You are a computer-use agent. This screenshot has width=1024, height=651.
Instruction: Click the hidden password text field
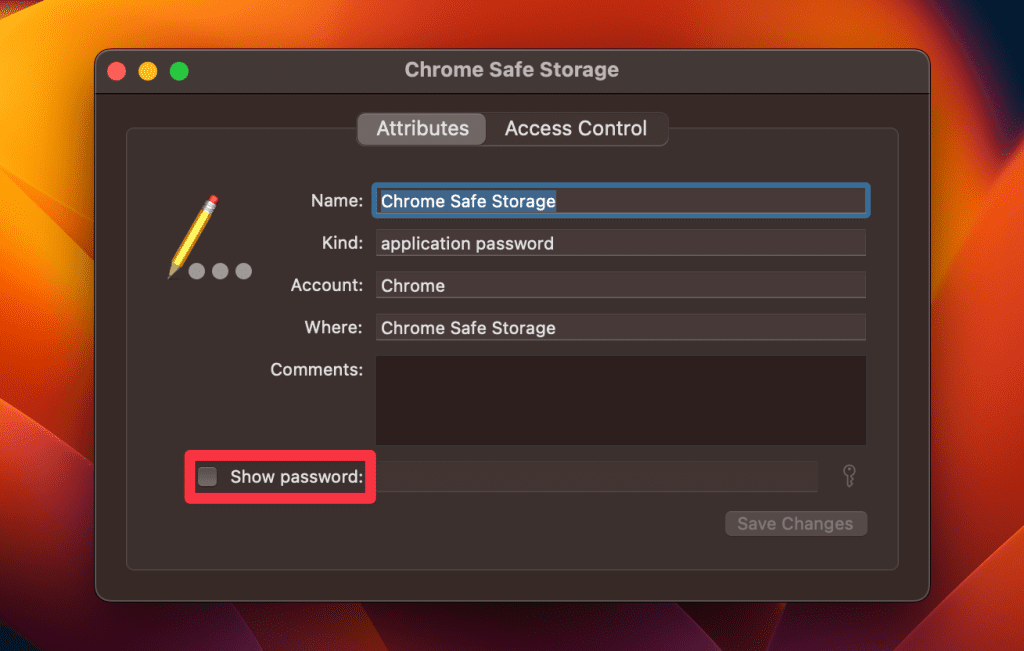pyautogui.click(x=595, y=477)
